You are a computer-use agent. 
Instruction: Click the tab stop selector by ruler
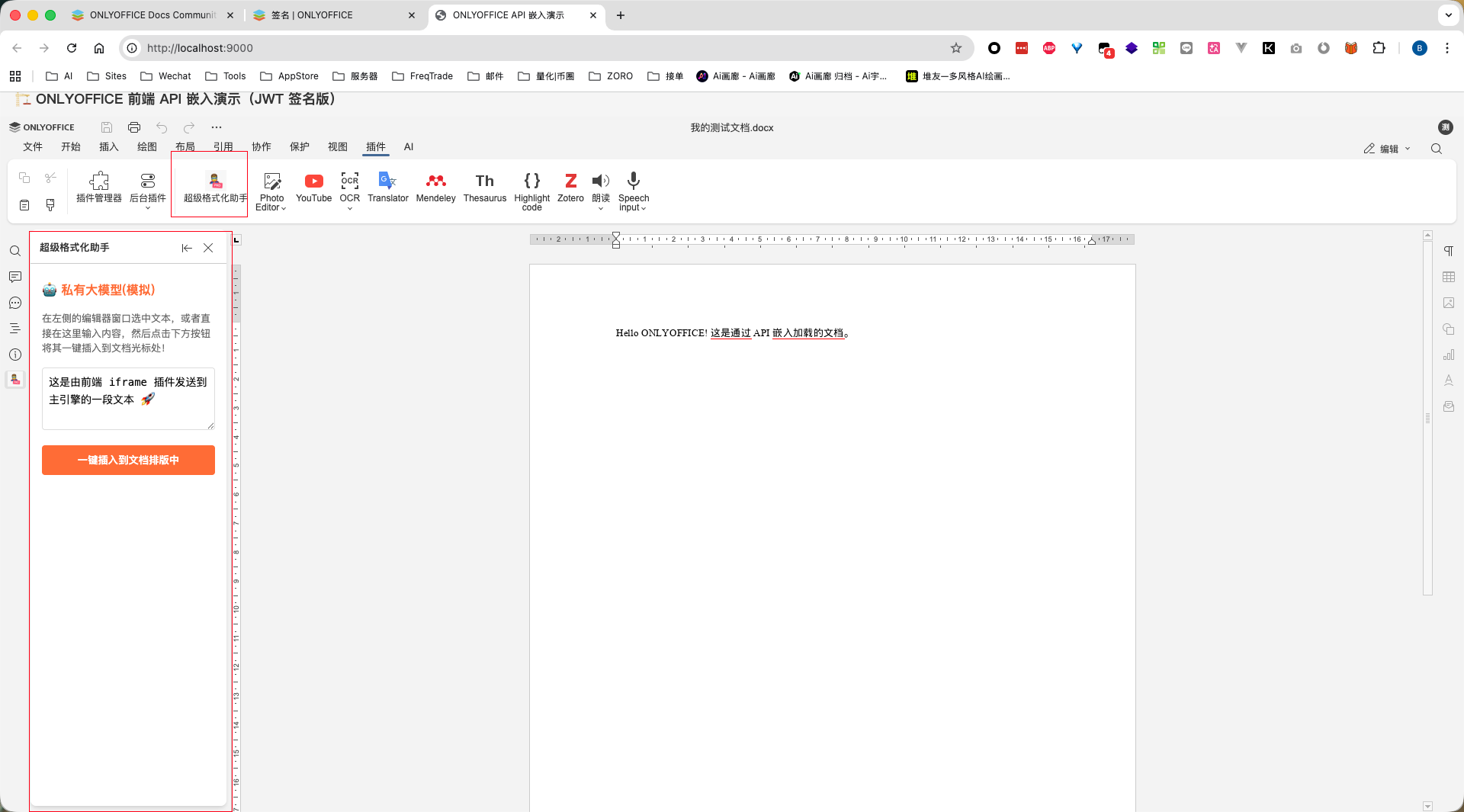point(236,240)
